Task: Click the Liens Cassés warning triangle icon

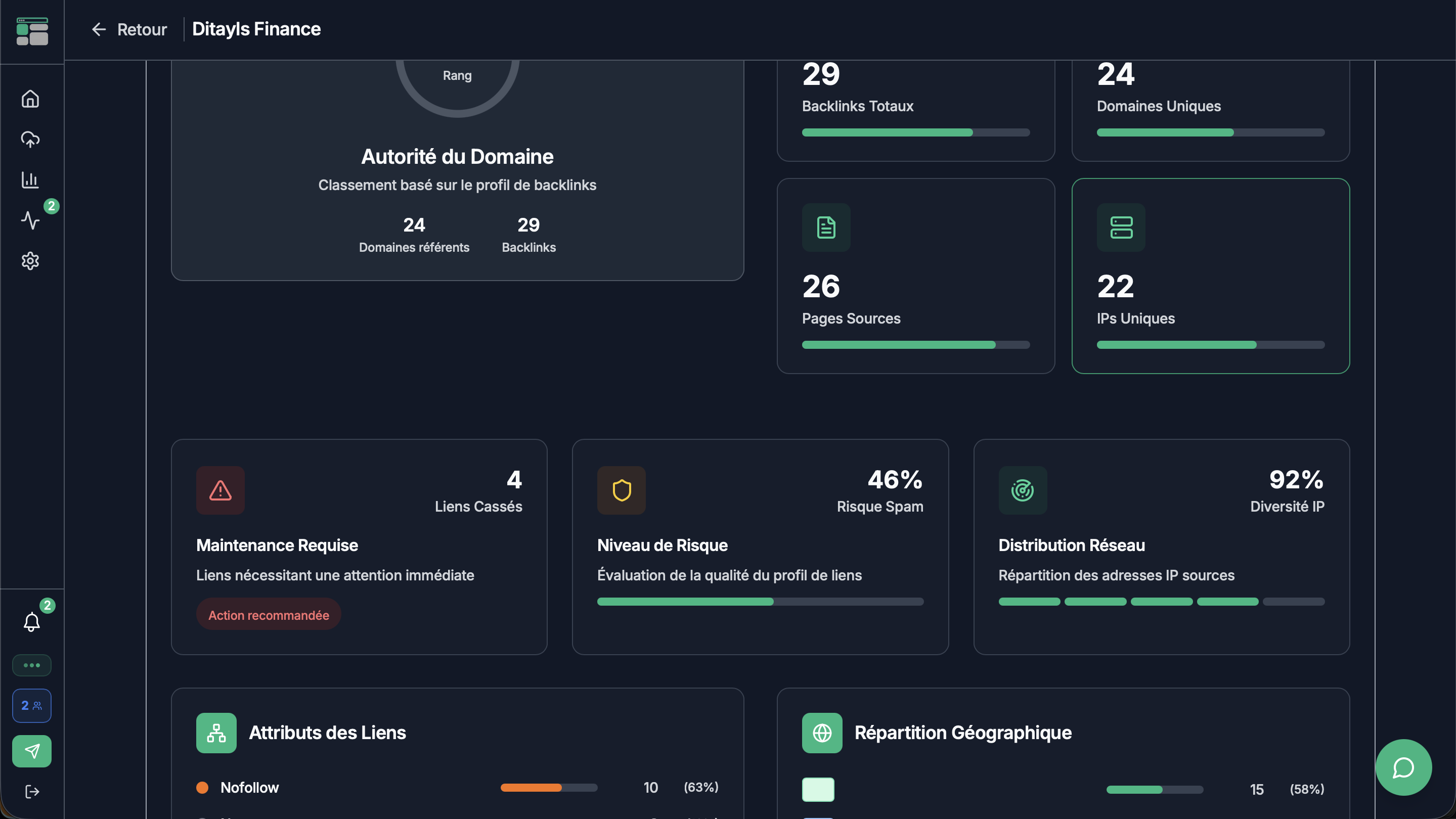Action: (x=220, y=490)
